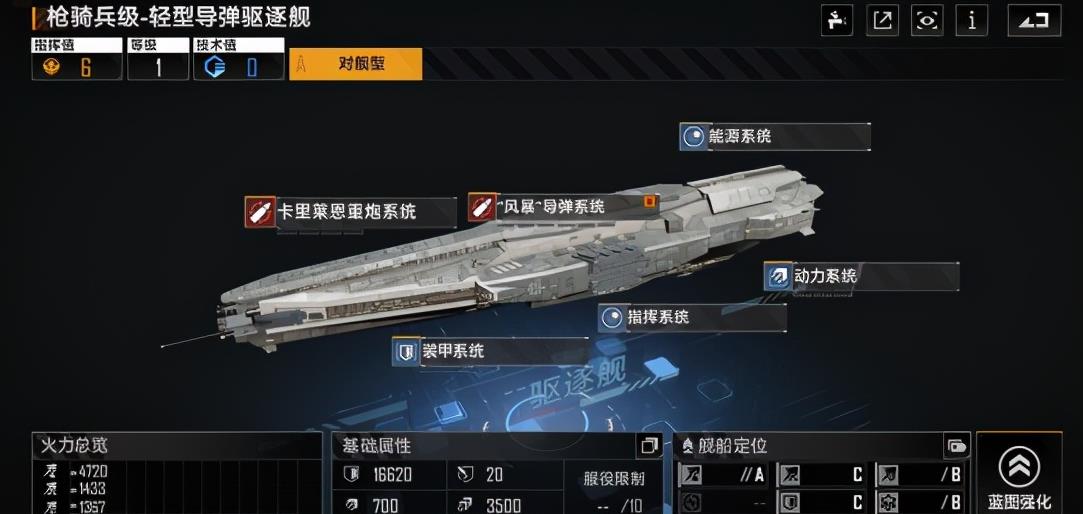Image resolution: width=1083 pixels, height=514 pixels.
Task: Click the 蓝图强化 blueprint upgrade button
Action: (1019, 474)
